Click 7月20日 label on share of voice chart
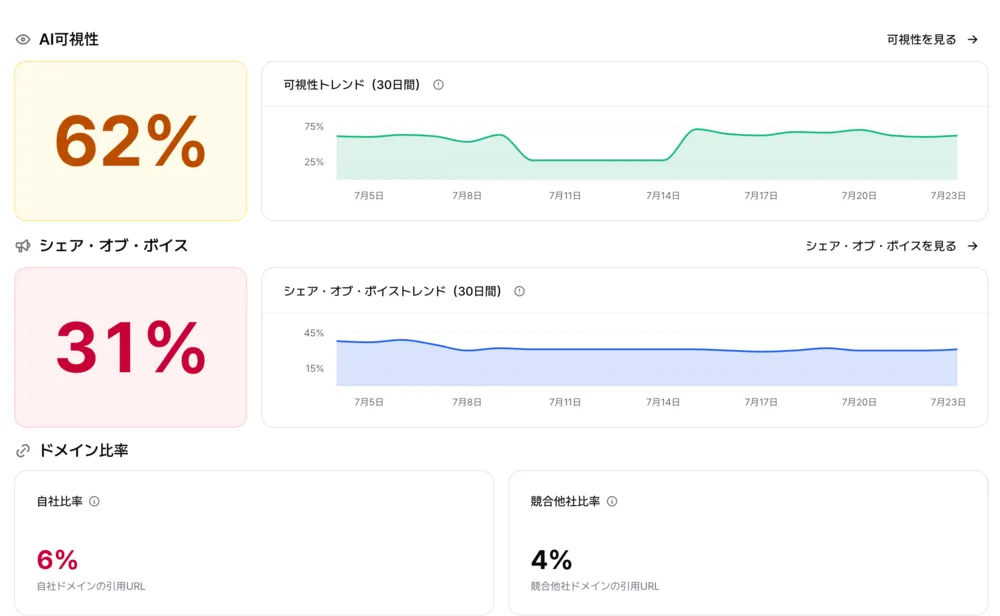 pos(859,402)
